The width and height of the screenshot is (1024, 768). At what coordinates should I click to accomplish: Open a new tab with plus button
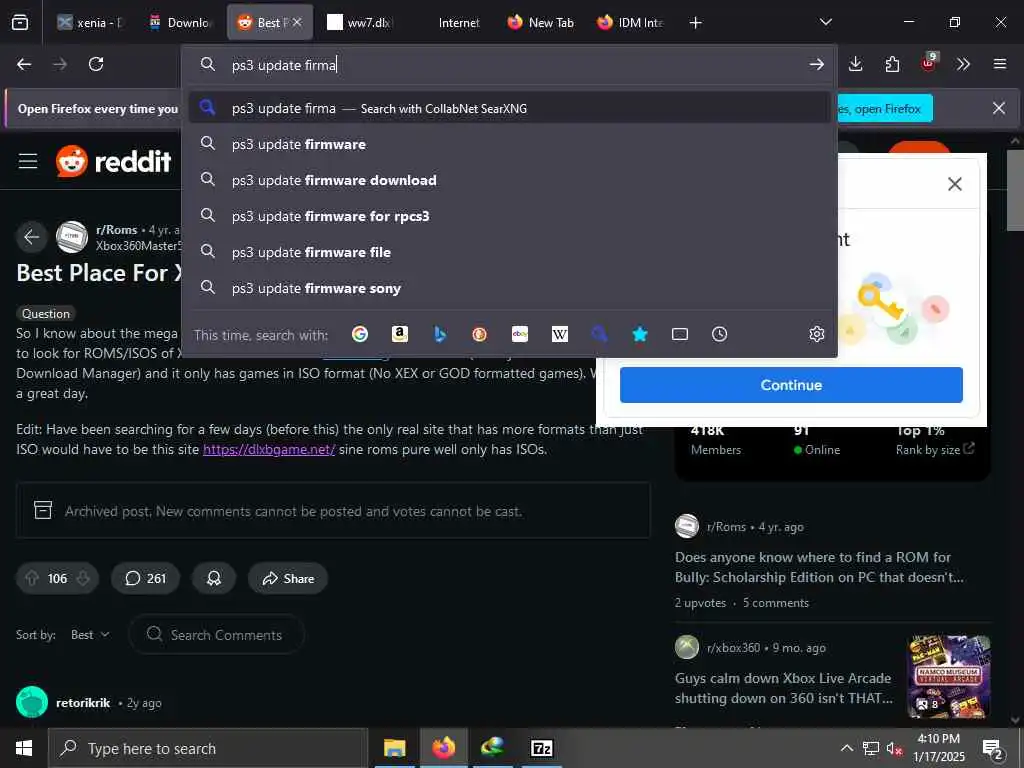(696, 23)
